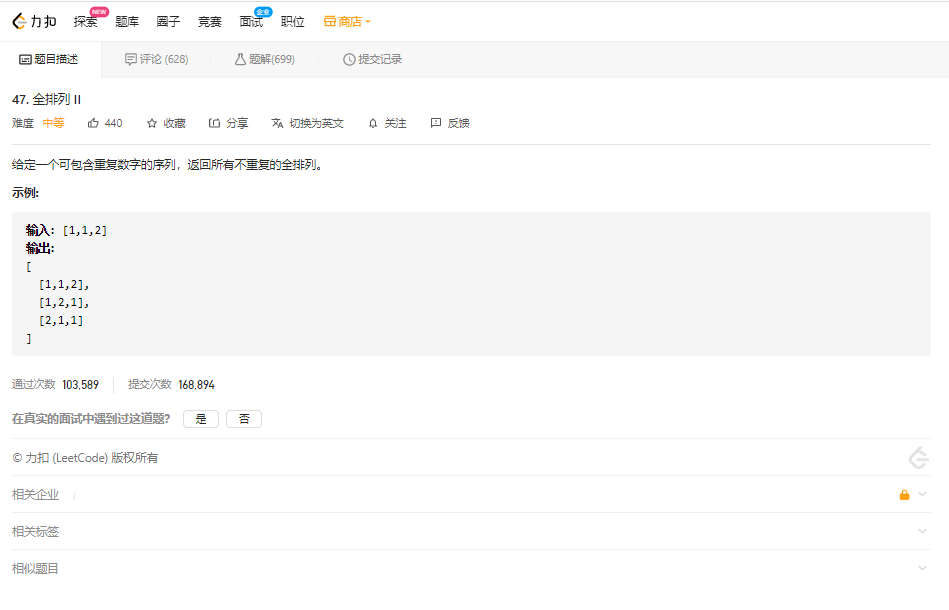
Task: Click the output line [1,2,1],
Action: pos(64,303)
